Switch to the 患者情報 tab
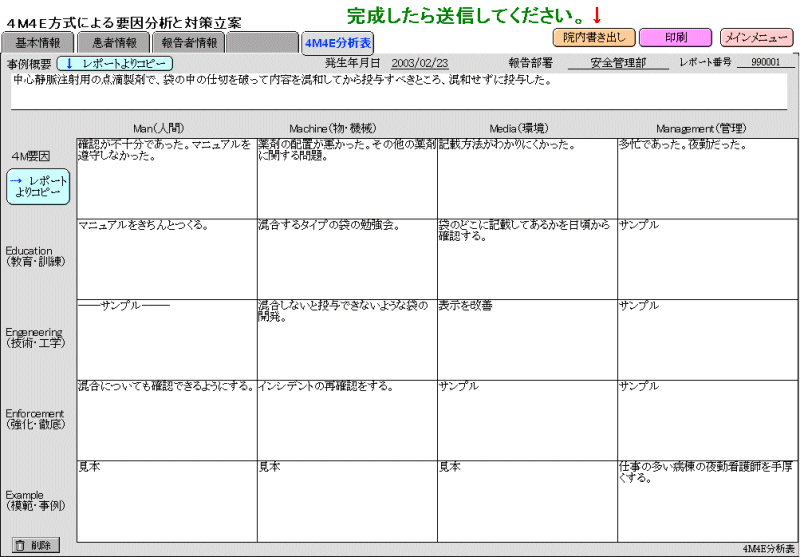The image size is (800, 557). click(x=114, y=43)
